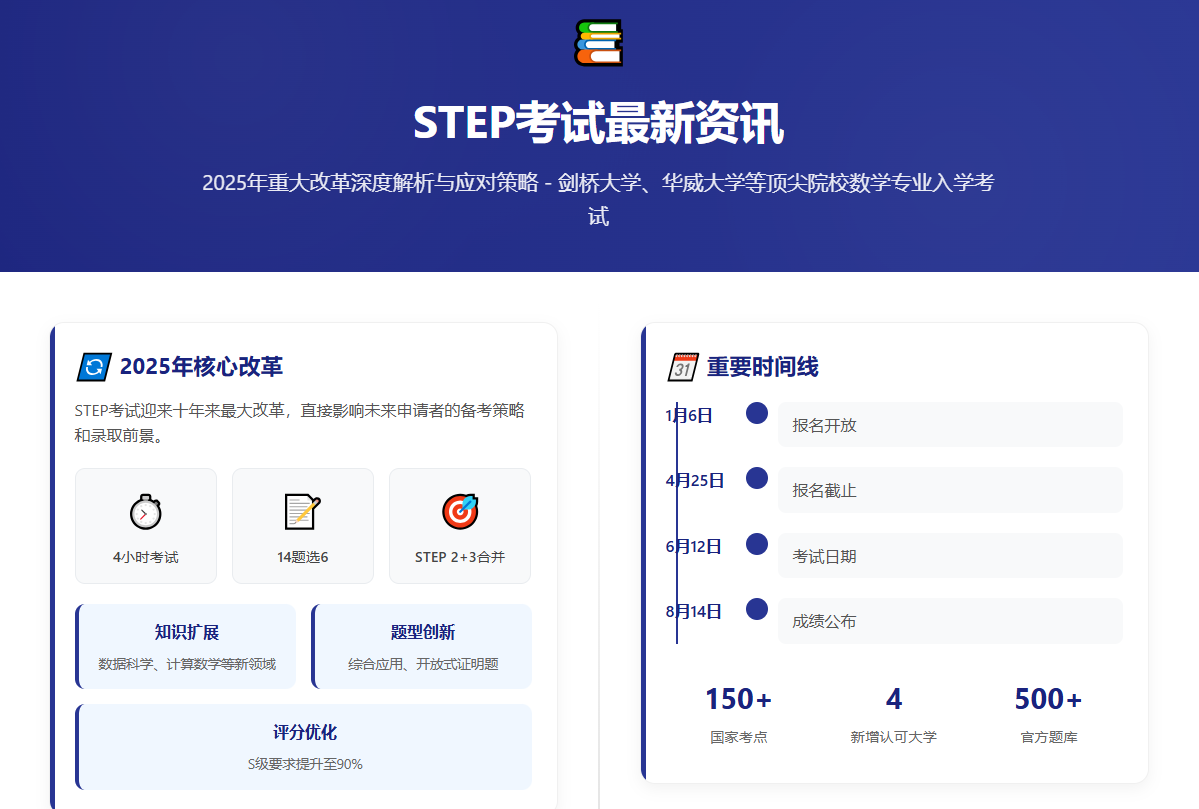Open the 考试日期 timeline entry

click(949, 556)
